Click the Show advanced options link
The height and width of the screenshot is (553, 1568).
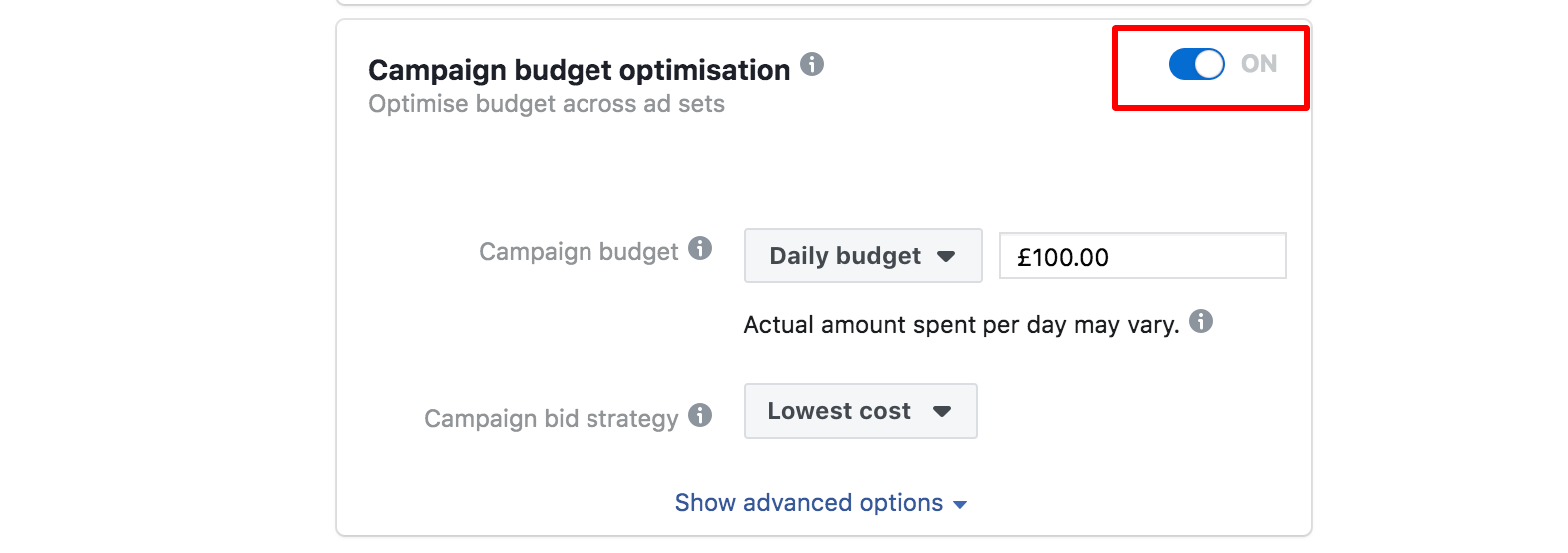(808, 503)
